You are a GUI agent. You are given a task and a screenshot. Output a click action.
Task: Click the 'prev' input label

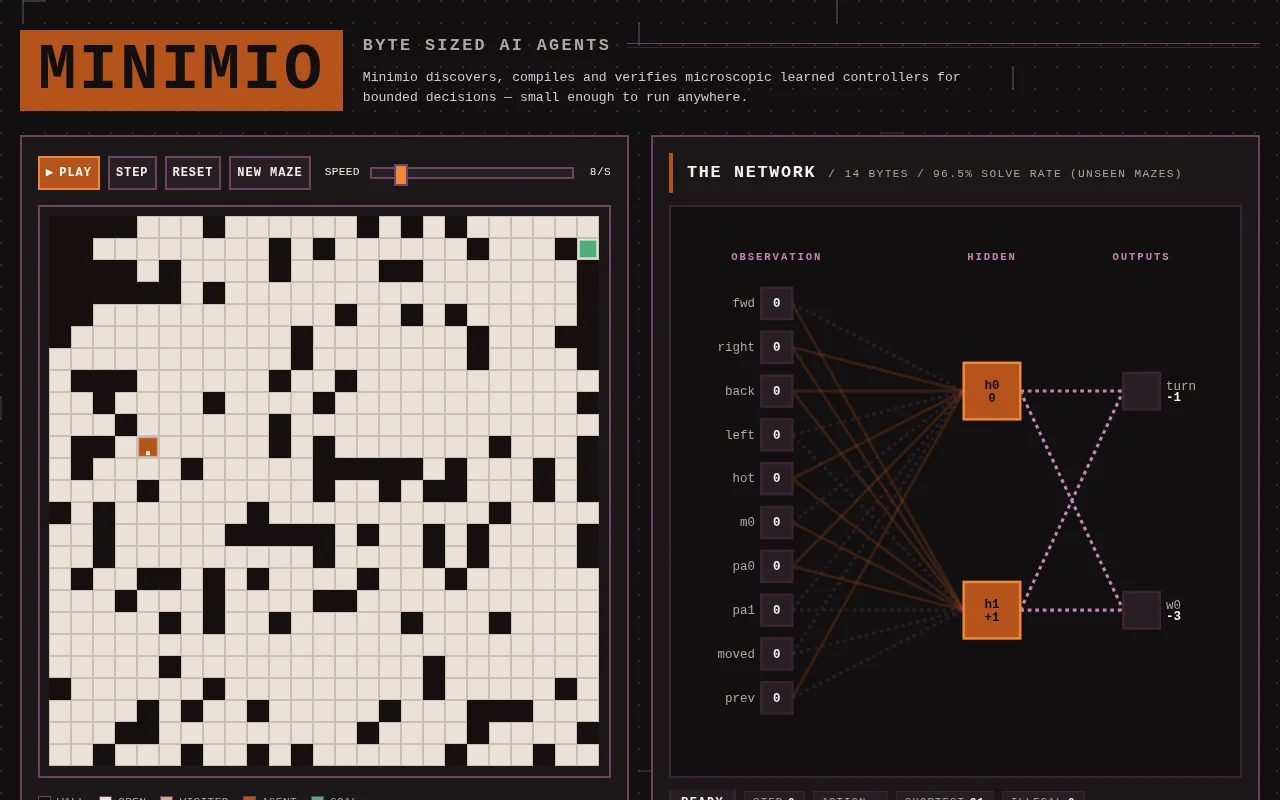point(740,698)
